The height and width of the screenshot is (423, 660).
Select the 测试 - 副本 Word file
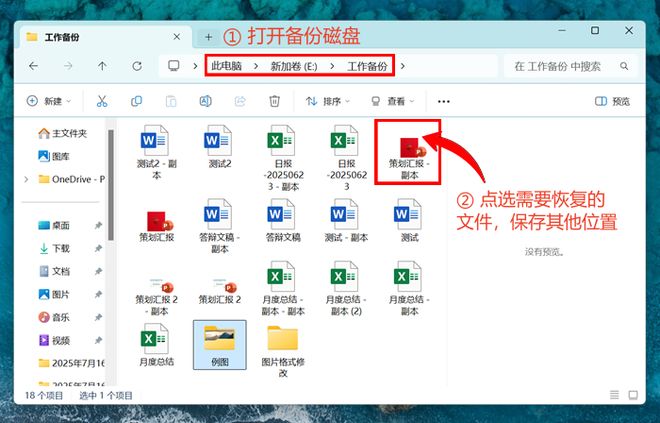[346, 221]
